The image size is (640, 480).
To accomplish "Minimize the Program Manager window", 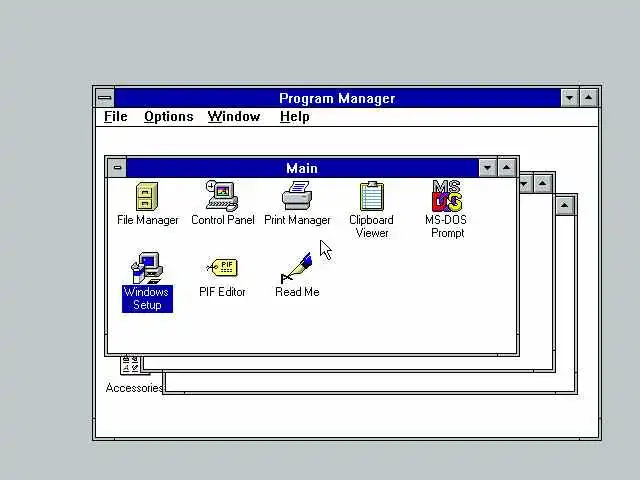I will 569,98.
